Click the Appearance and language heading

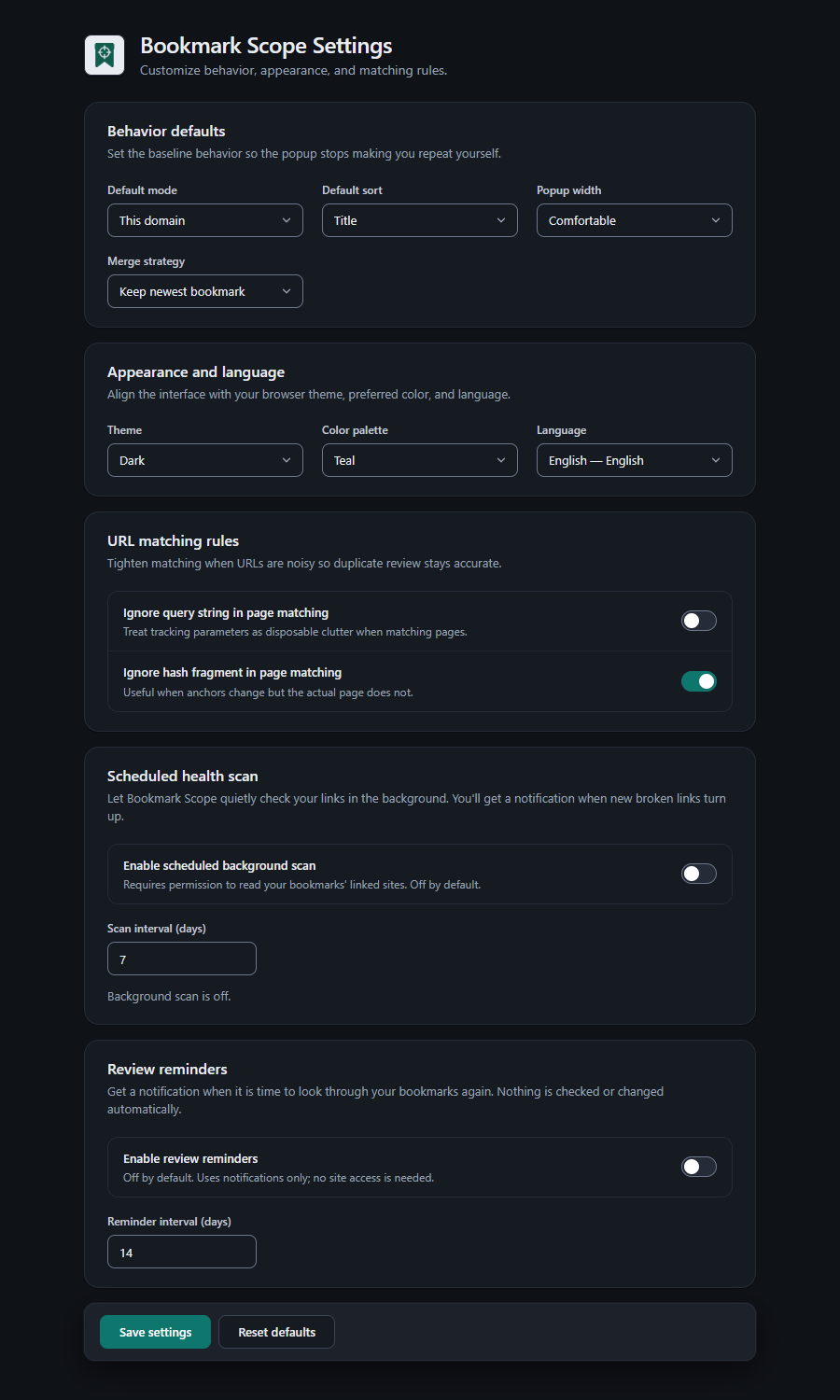[x=196, y=372]
